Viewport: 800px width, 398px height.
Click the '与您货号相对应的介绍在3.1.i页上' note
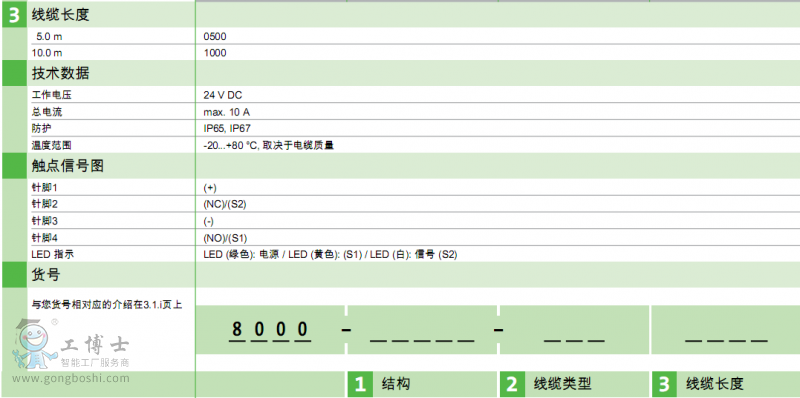[x=107, y=306]
